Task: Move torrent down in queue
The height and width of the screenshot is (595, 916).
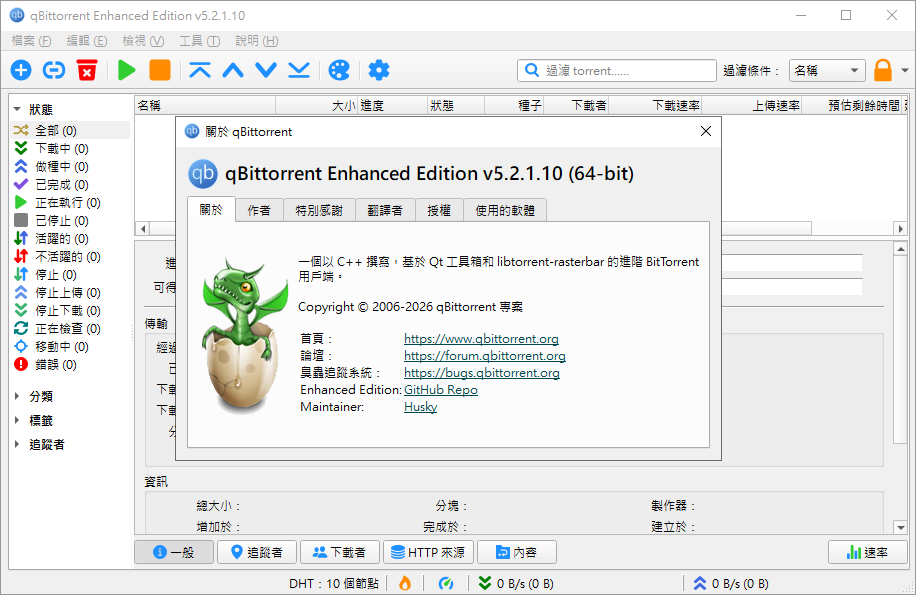Action: 266,71
